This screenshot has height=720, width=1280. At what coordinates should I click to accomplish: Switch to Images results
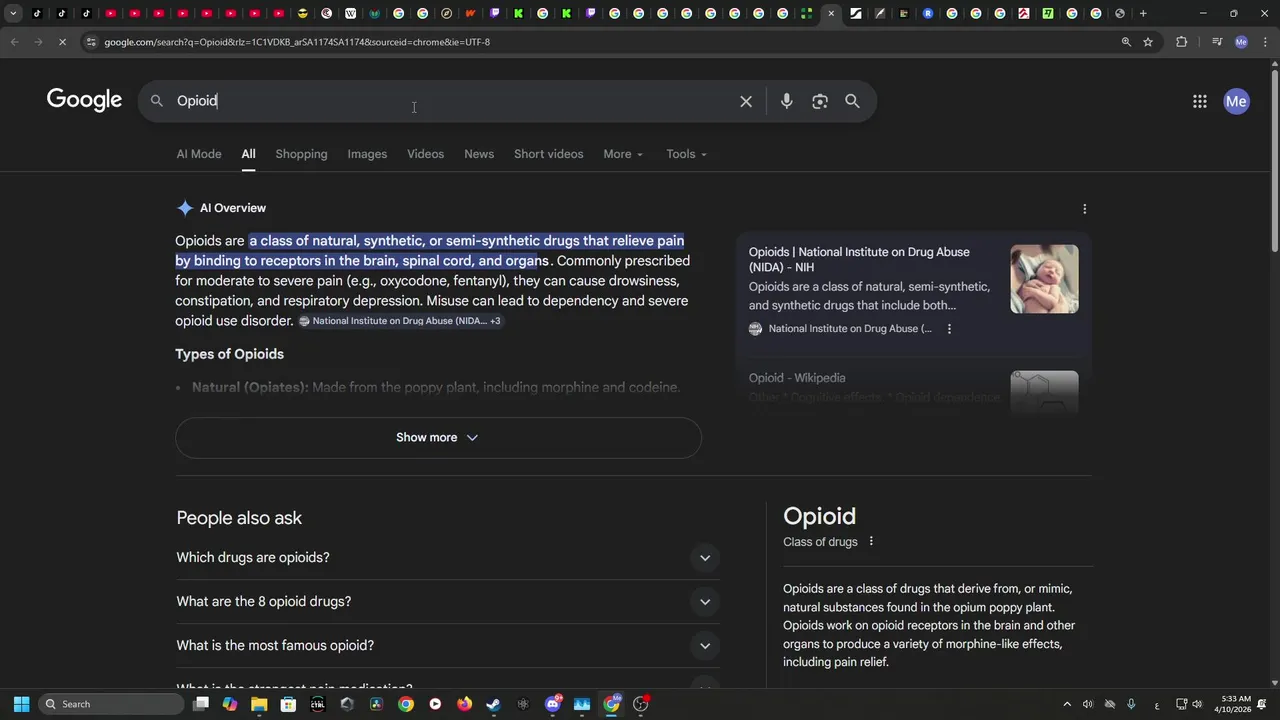point(367,154)
